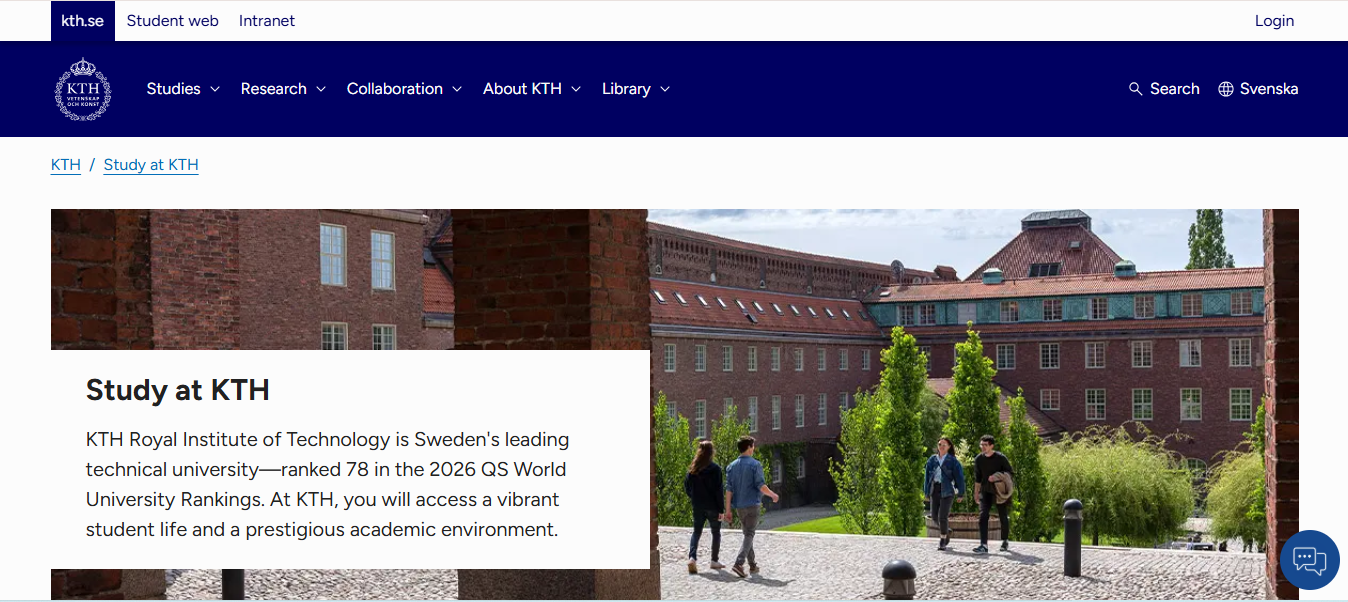Switch site language to Svenska
Viewport: 1348px width, 602px height.
[1267, 88]
